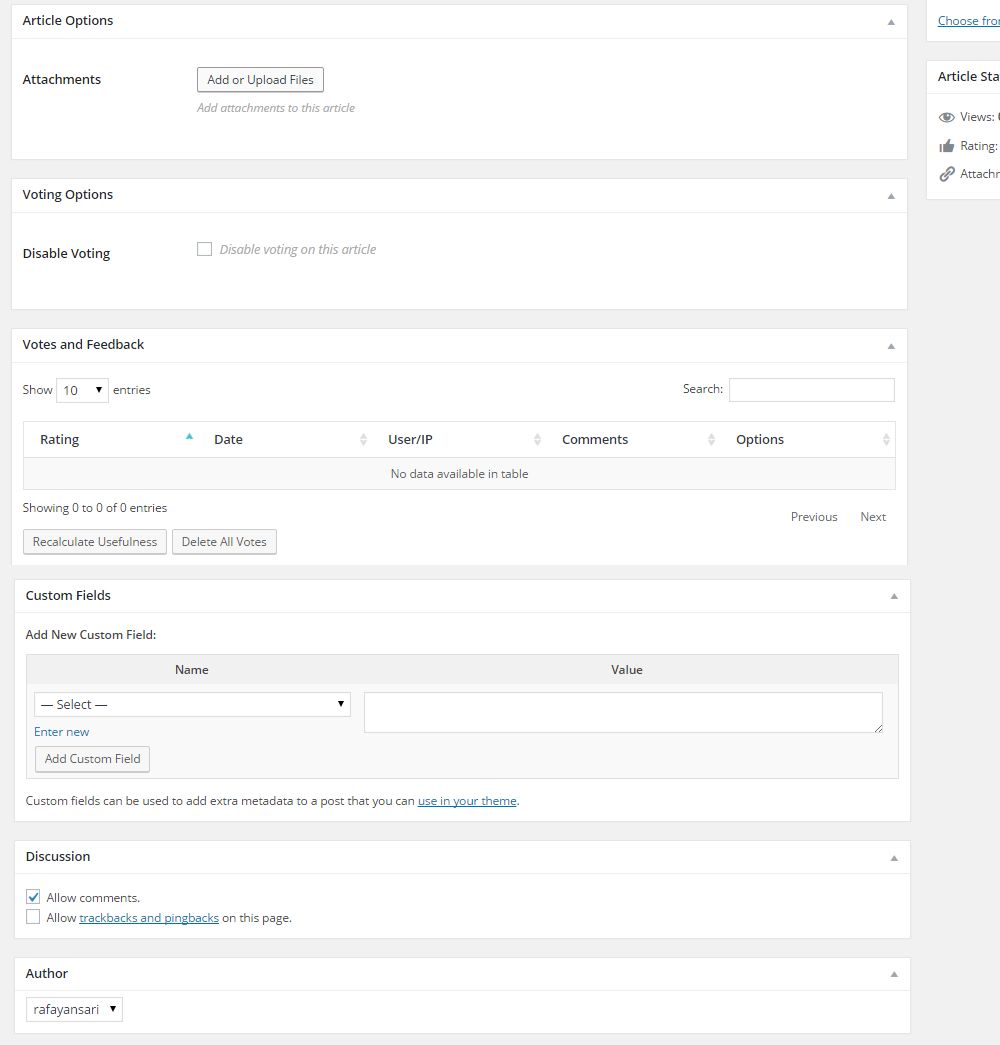
Task: Click the Rating thumbs-up icon
Action: coord(947,146)
